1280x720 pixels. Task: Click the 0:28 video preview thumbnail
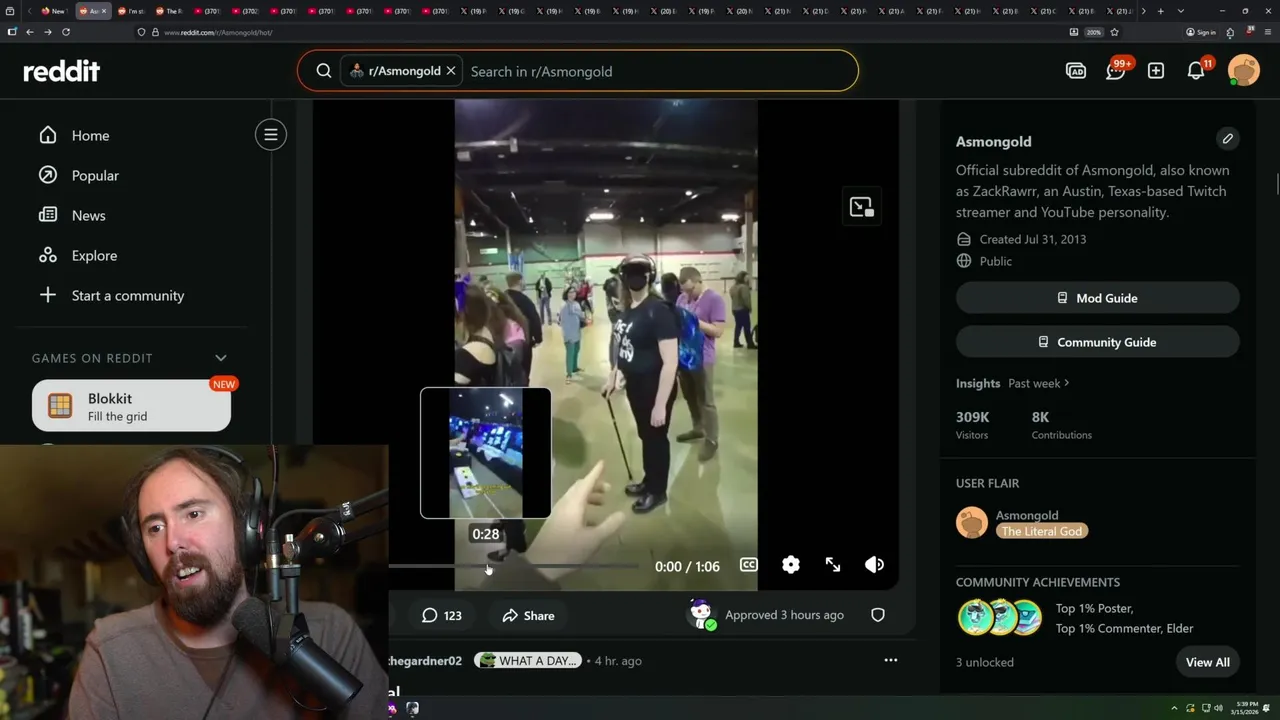click(485, 453)
